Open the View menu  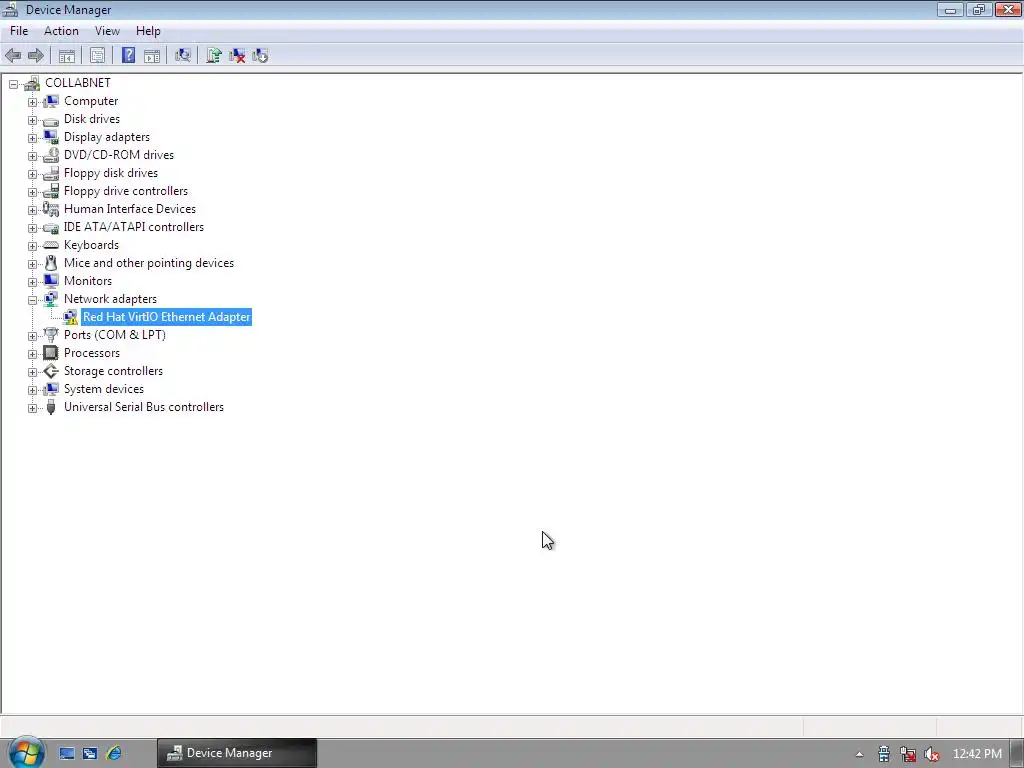[x=107, y=31]
